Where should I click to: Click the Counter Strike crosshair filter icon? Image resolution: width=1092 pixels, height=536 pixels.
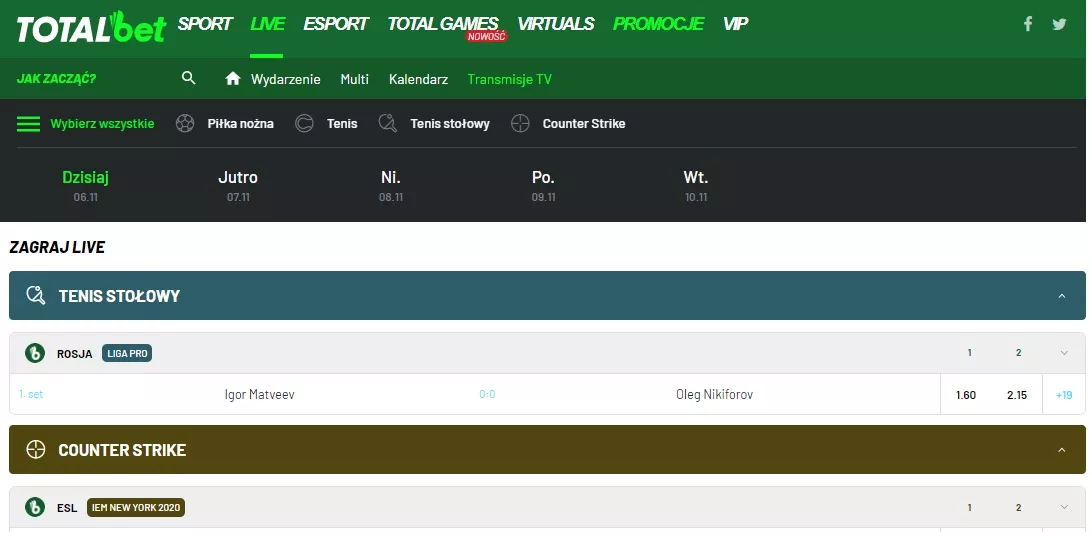(520, 124)
